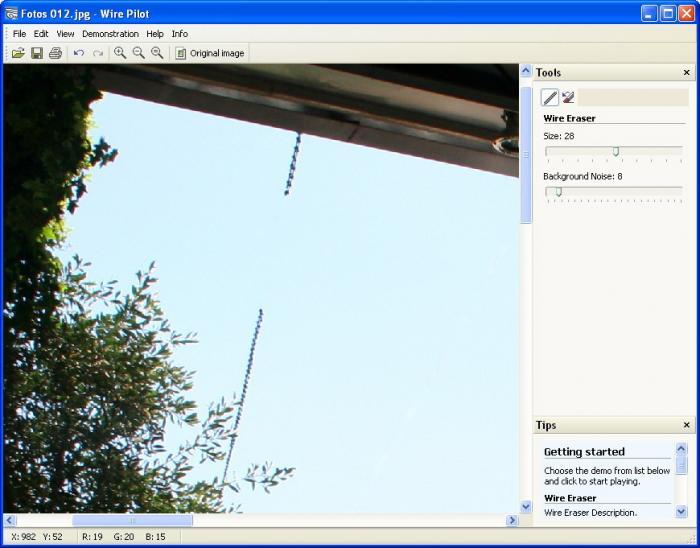The width and height of the screenshot is (700, 548).
Task: Click the Save floppy disk icon
Action: (37, 53)
